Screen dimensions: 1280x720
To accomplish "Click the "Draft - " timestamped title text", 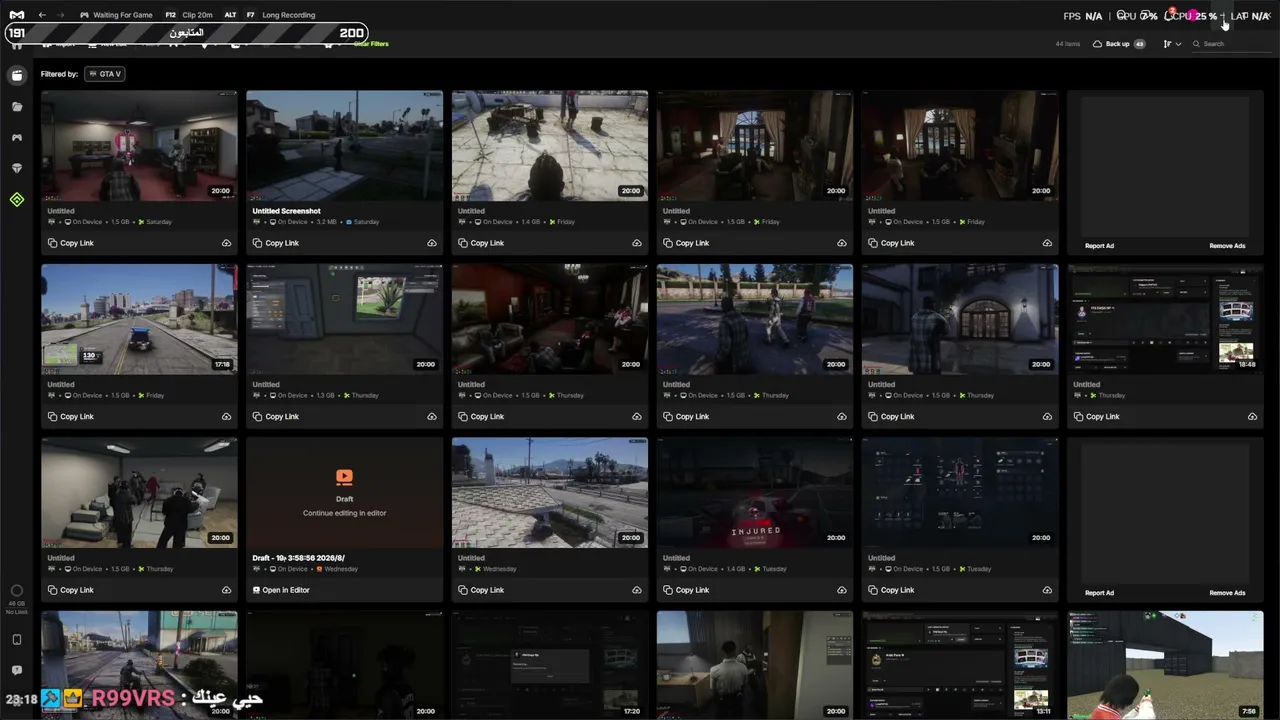I will pyautogui.click(x=298, y=558).
